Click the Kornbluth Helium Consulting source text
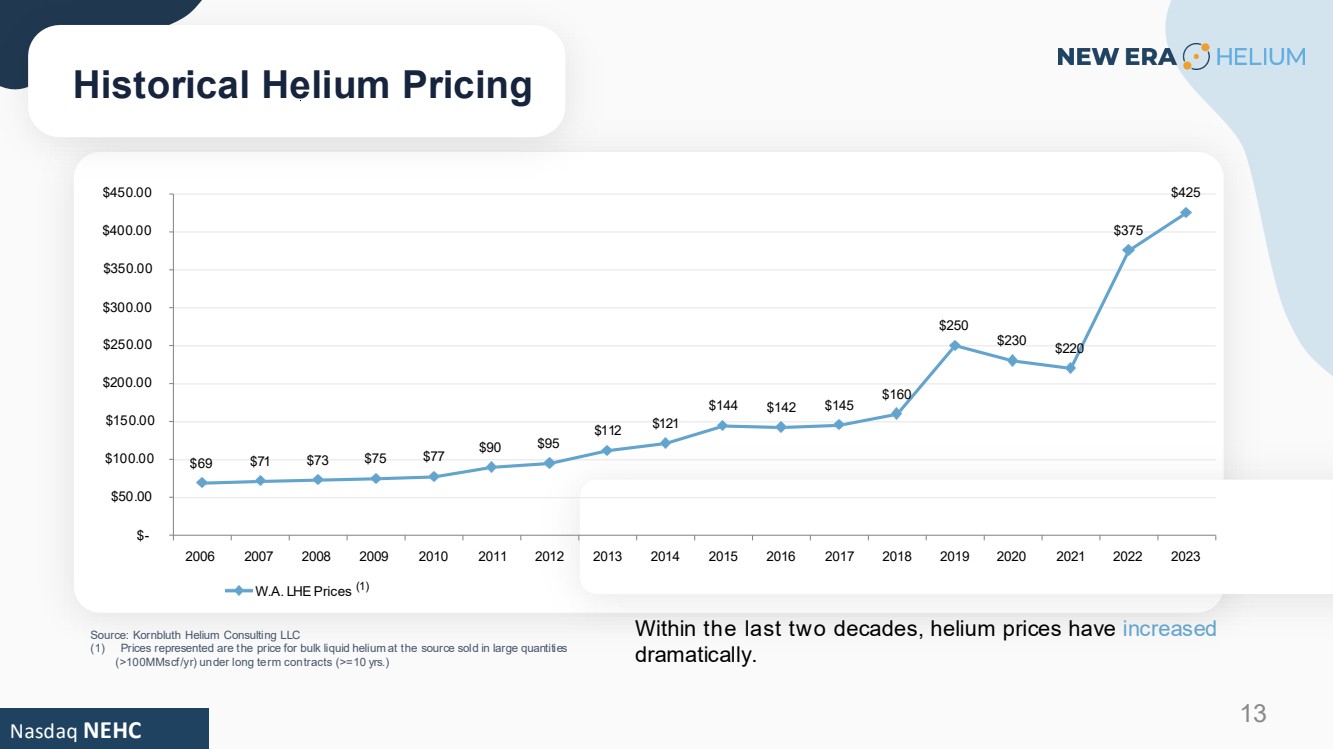 (x=195, y=635)
